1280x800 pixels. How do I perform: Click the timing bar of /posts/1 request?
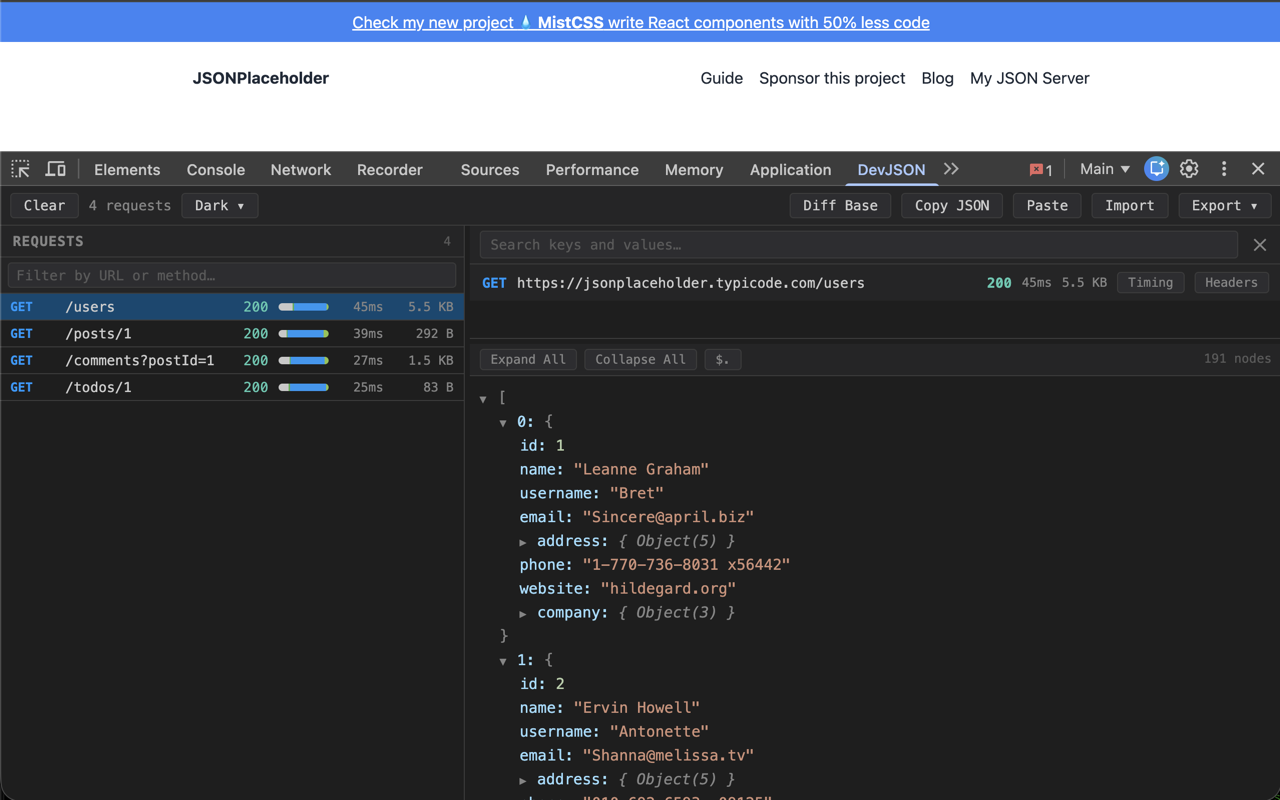[302, 333]
